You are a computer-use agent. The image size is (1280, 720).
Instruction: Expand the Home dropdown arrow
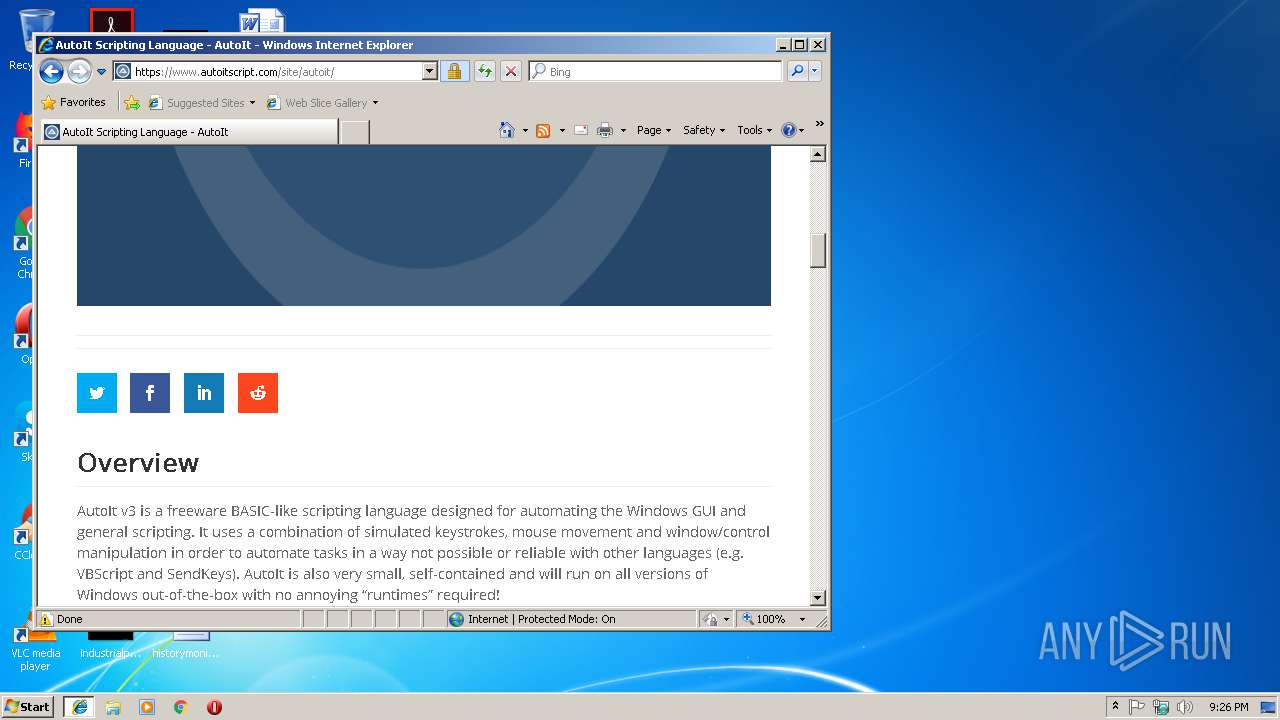point(525,130)
